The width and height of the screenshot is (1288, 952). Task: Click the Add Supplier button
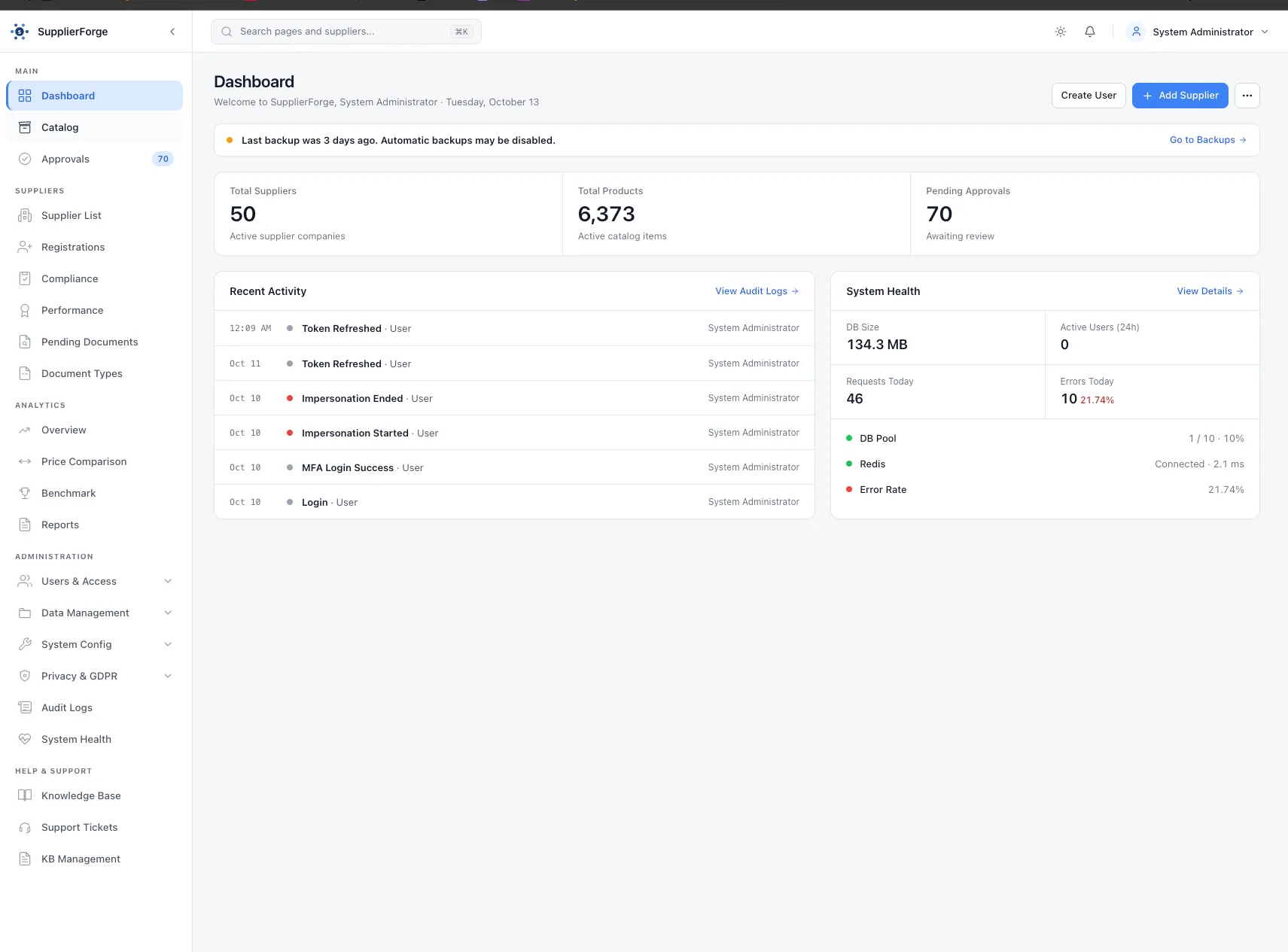pos(1180,96)
